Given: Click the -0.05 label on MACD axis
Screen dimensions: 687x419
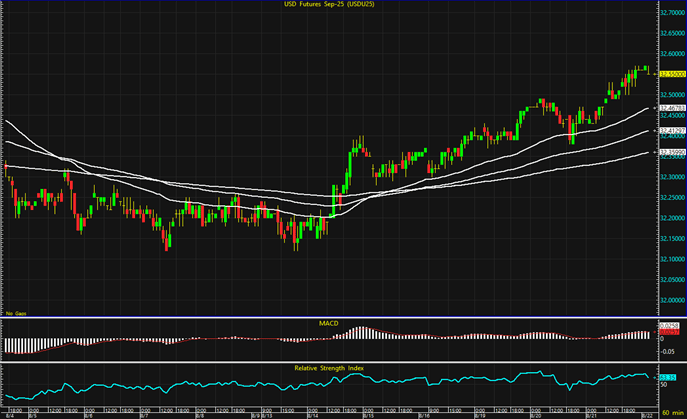Looking at the screenshot, I should (x=667, y=352).
